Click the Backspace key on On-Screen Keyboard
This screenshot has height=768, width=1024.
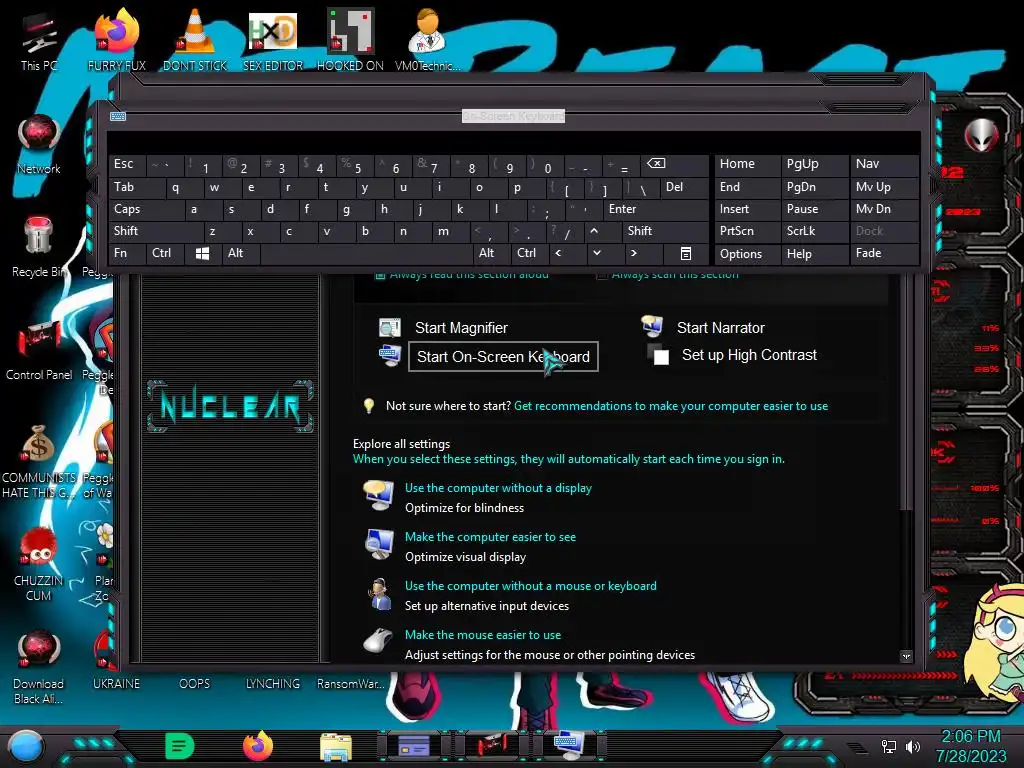click(673, 165)
